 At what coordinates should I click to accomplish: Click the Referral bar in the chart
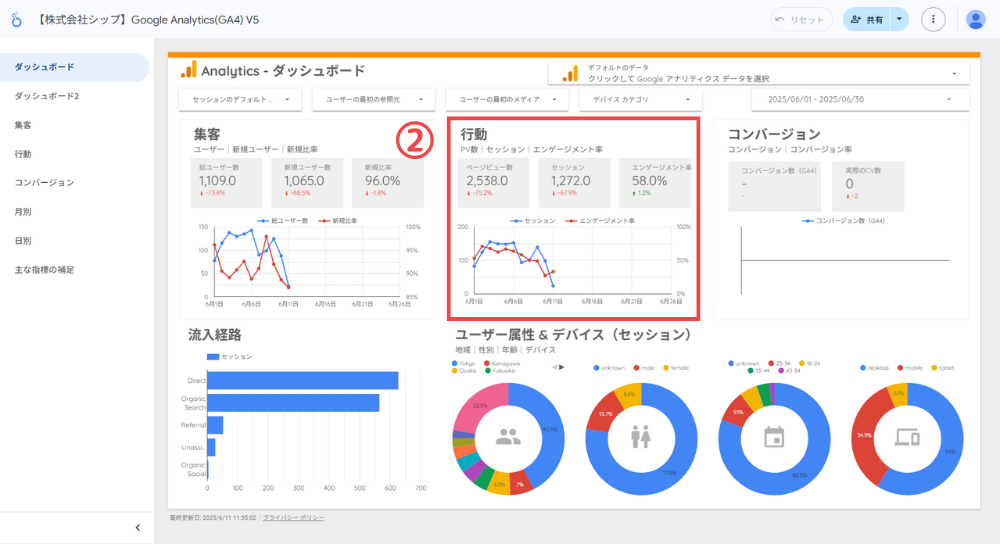[216, 425]
